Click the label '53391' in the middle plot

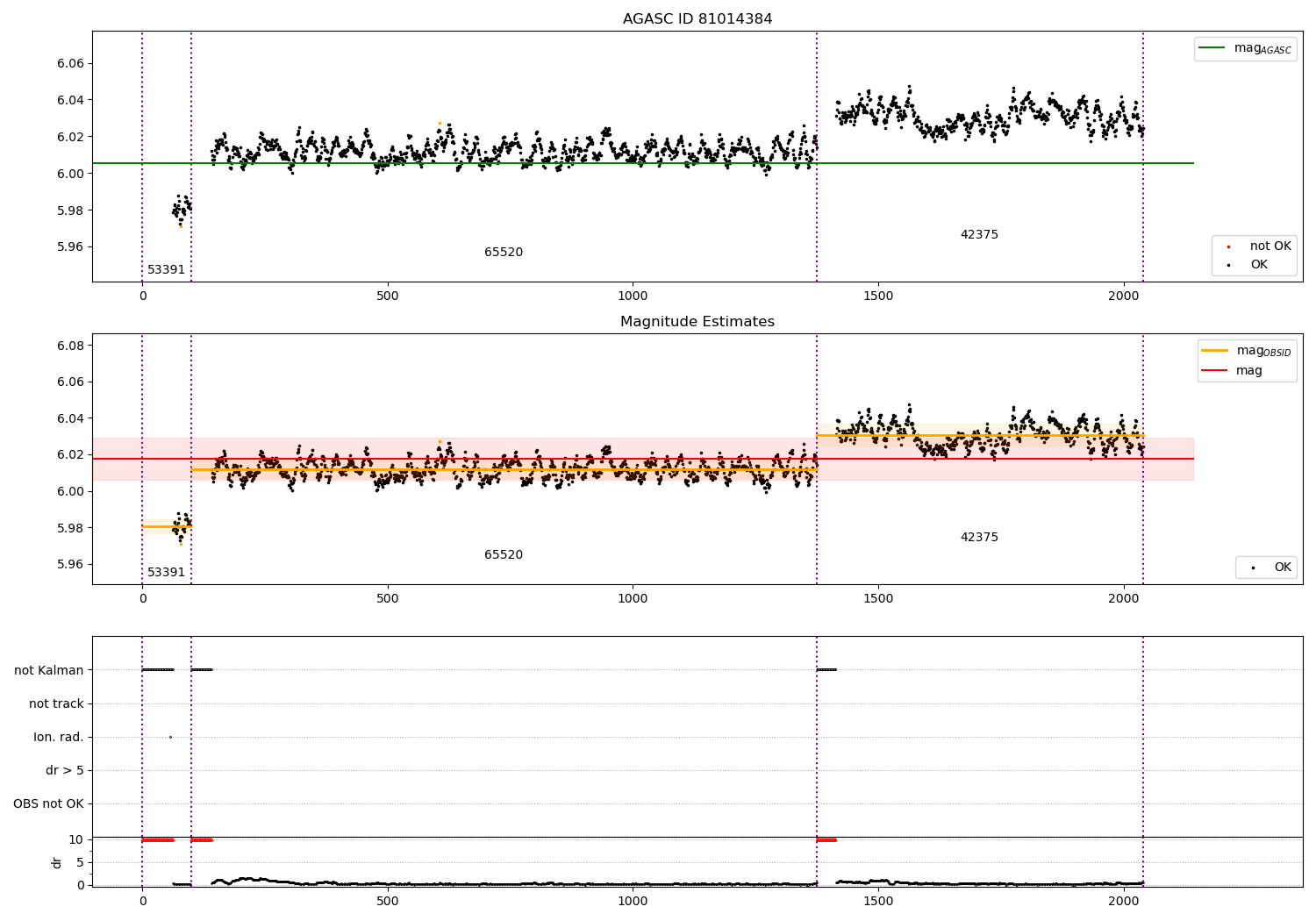(x=166, y=573)
